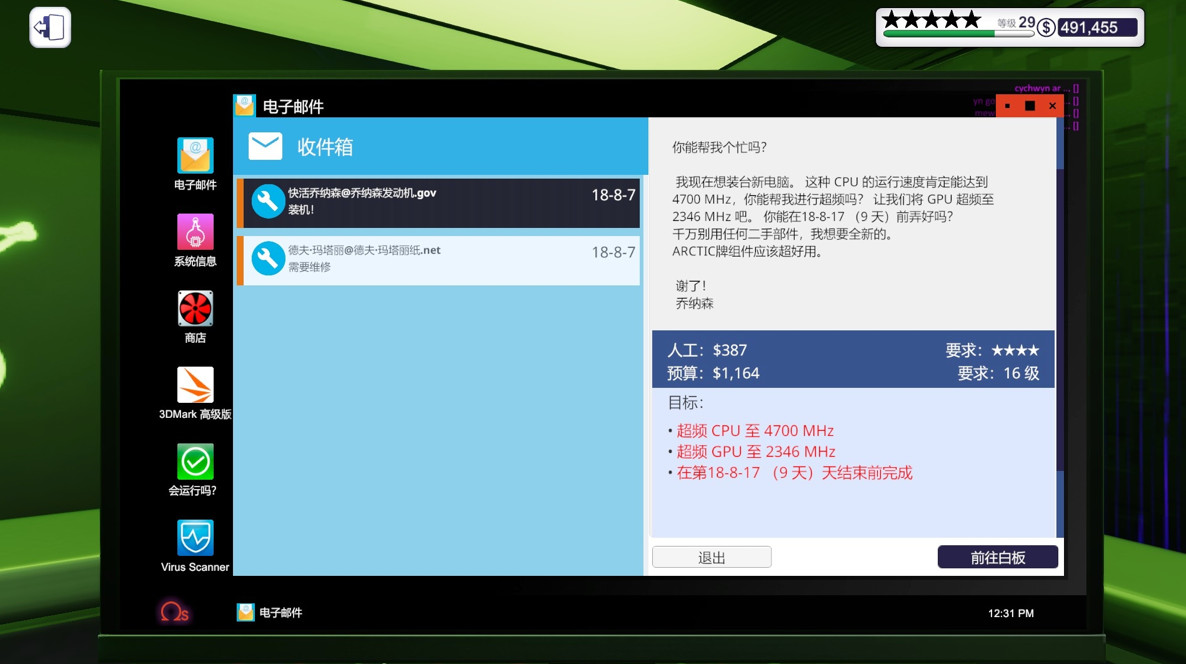This screenshot has width=1186, height=664.
Task: Open the taskbar 电子邮件 icon
Action: point(244,611)
